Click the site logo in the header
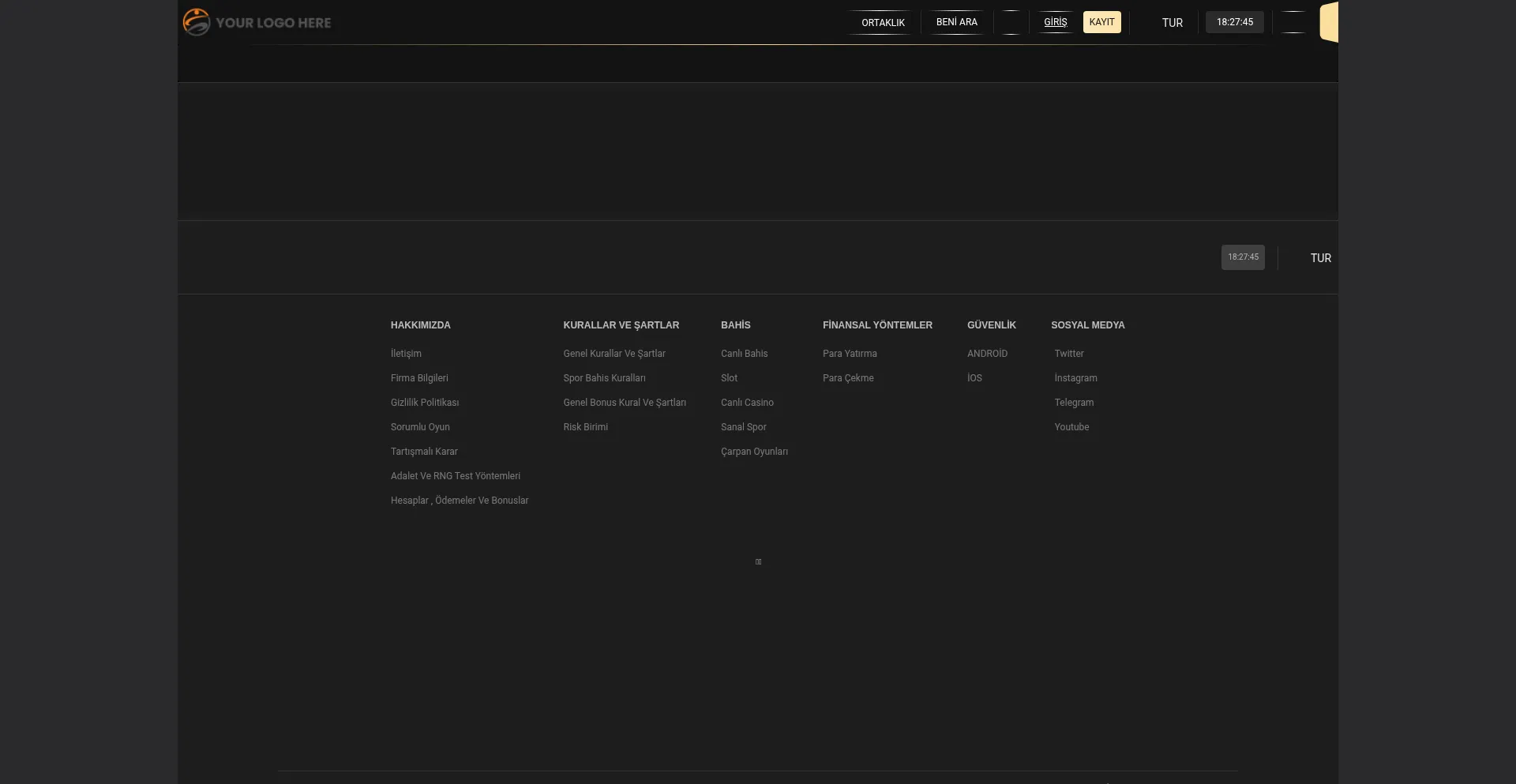1516x784 pixels. tap(257, 22)
